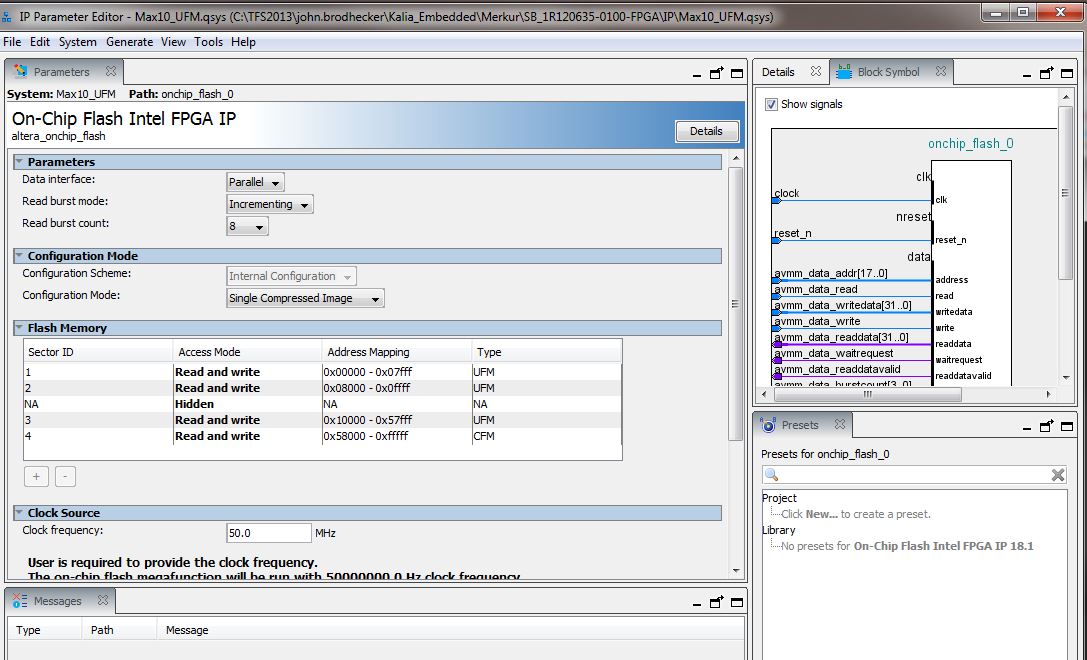Image resolution: width=1087 pixels, height=660 pixels.
Task: Minimize the Block Symbol panel
Action: 1027,75
